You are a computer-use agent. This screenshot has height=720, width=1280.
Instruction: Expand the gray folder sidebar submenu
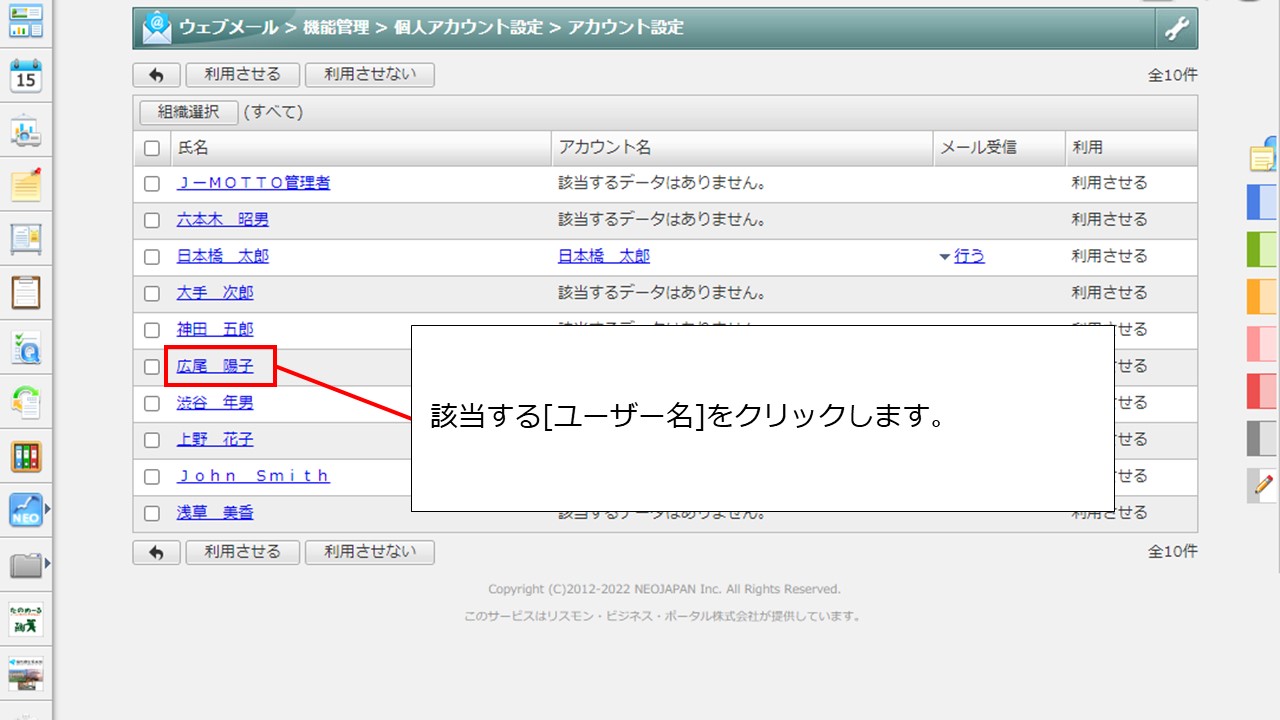(47, 564)
